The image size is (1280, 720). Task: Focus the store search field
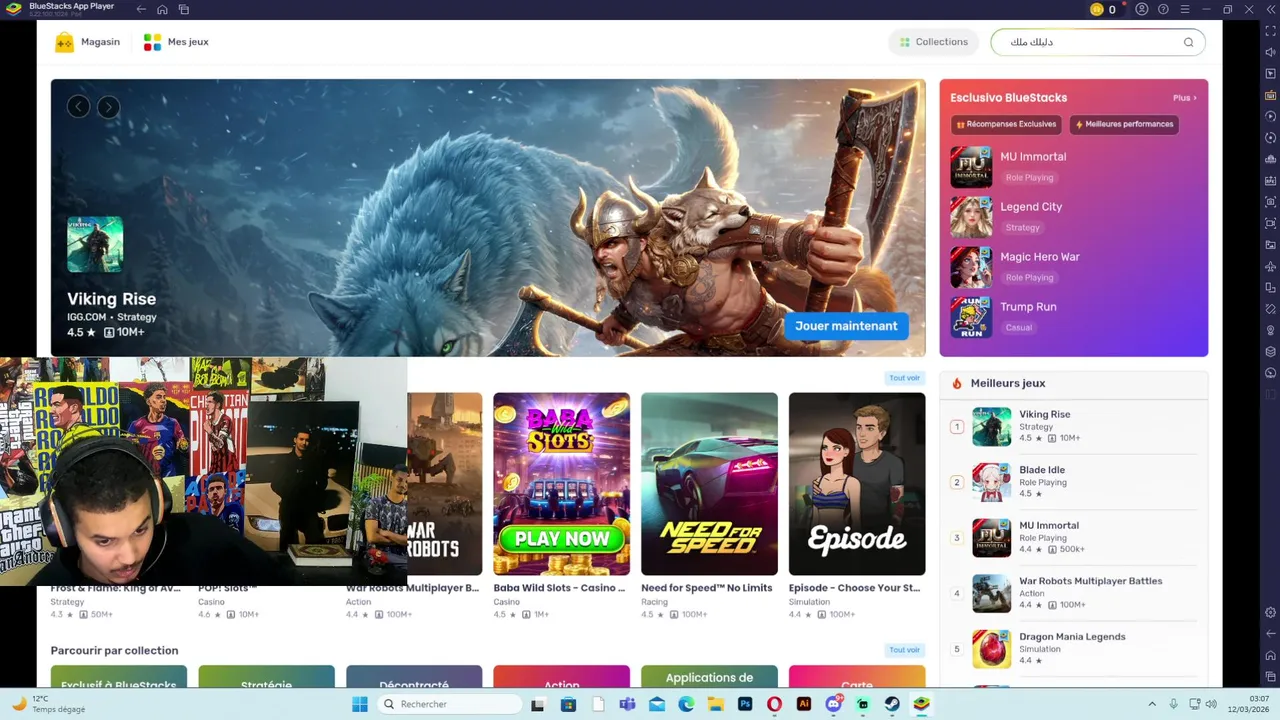1097,42
